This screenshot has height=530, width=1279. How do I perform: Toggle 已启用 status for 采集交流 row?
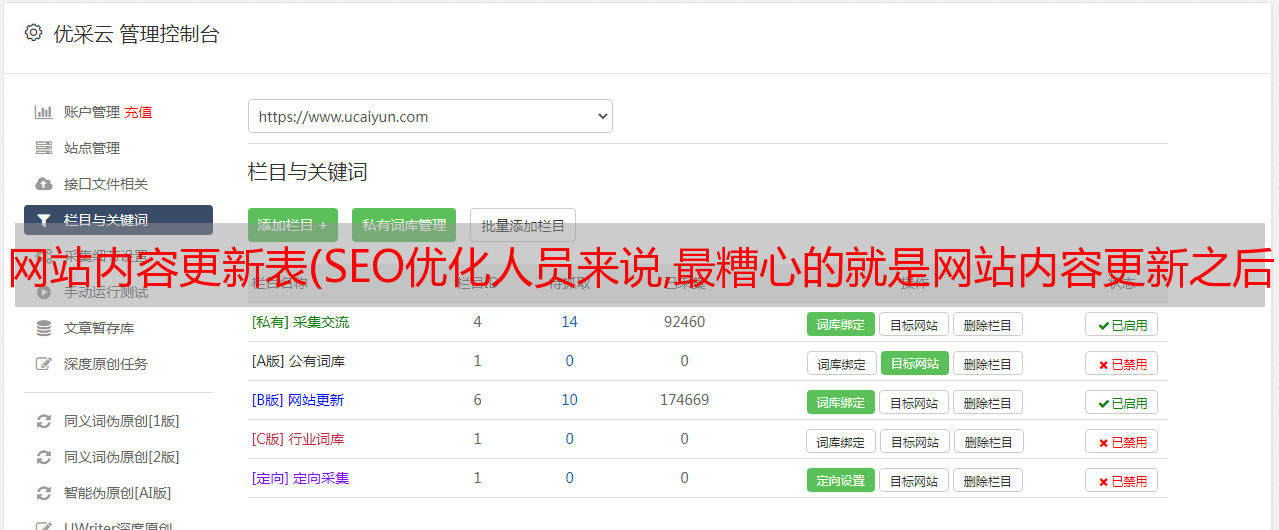point(1122,324)
